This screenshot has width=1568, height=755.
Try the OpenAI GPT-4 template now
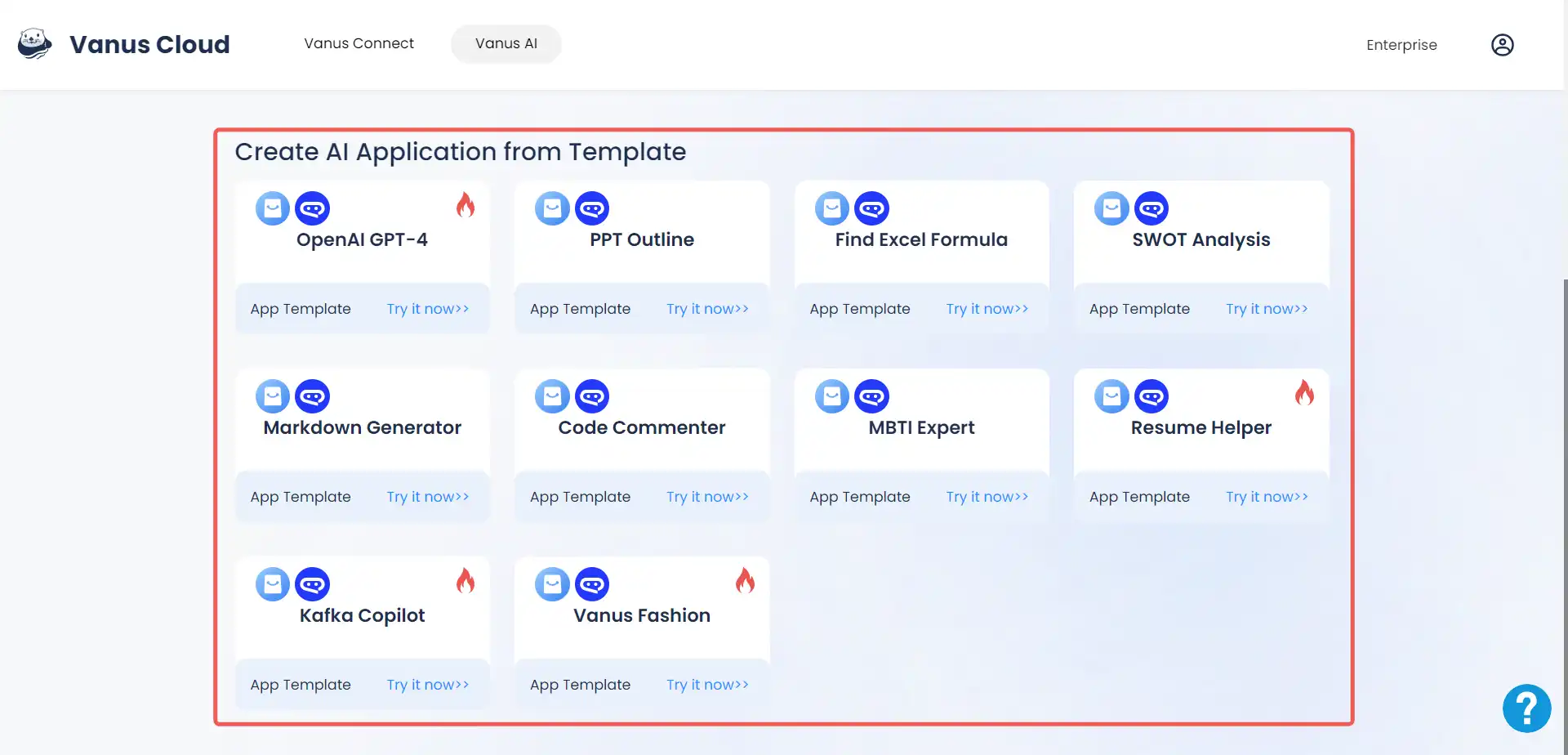click(428, 309)
